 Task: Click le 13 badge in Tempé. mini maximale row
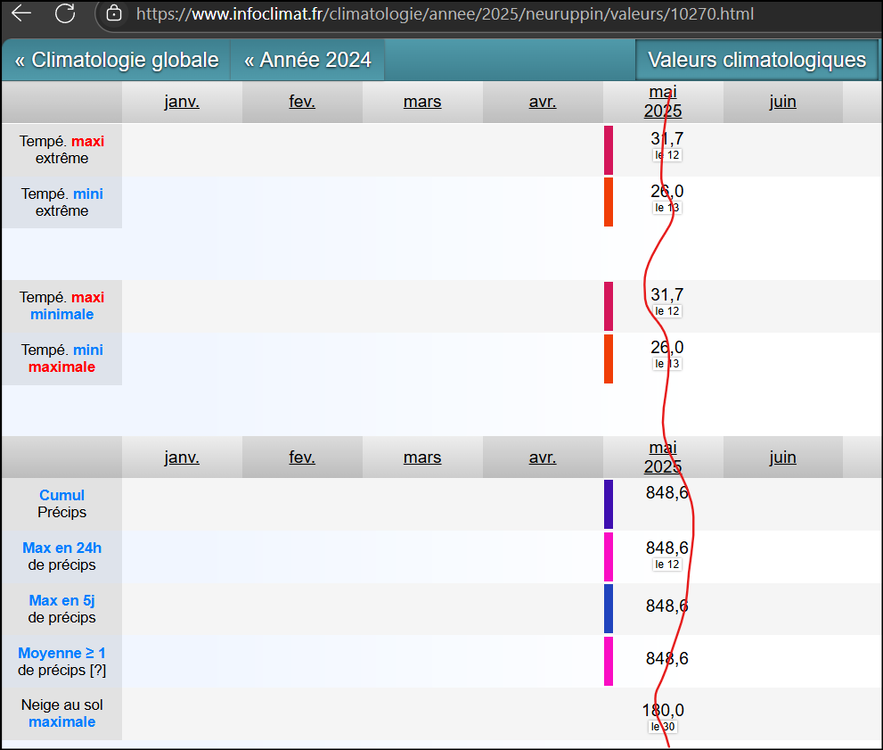coord(667,364)
